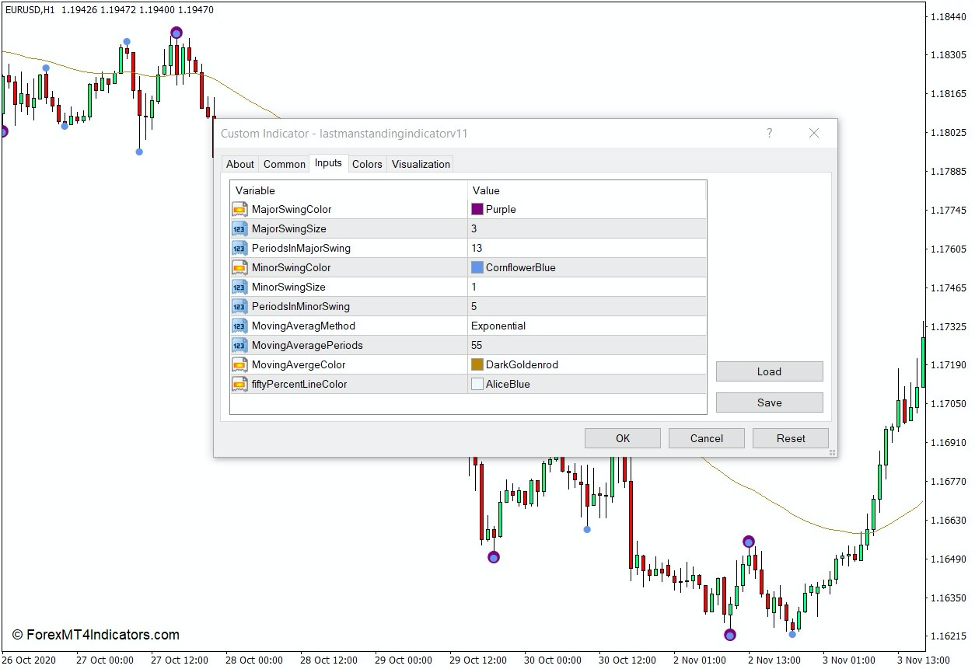Screen dimensions: 977x670
Task: Open the About tab
Action: point(240,164)
